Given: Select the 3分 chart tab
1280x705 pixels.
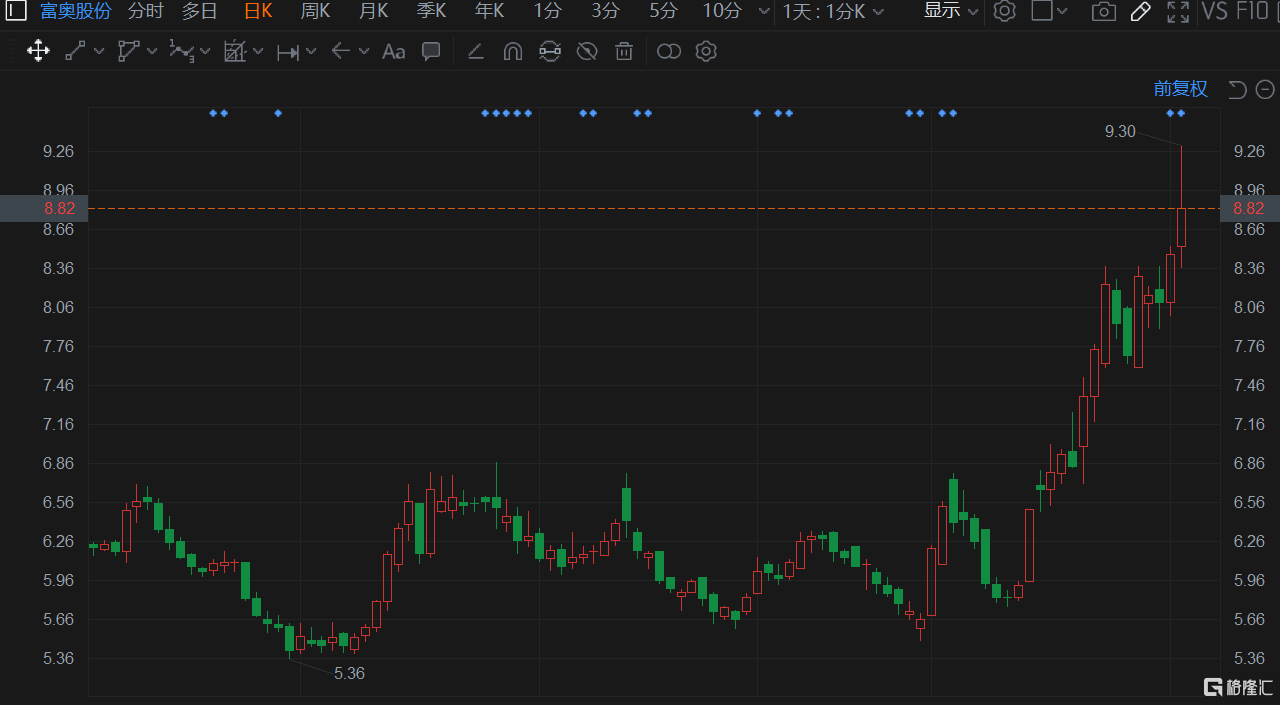Looking at the screenshot, I should 605,11.
